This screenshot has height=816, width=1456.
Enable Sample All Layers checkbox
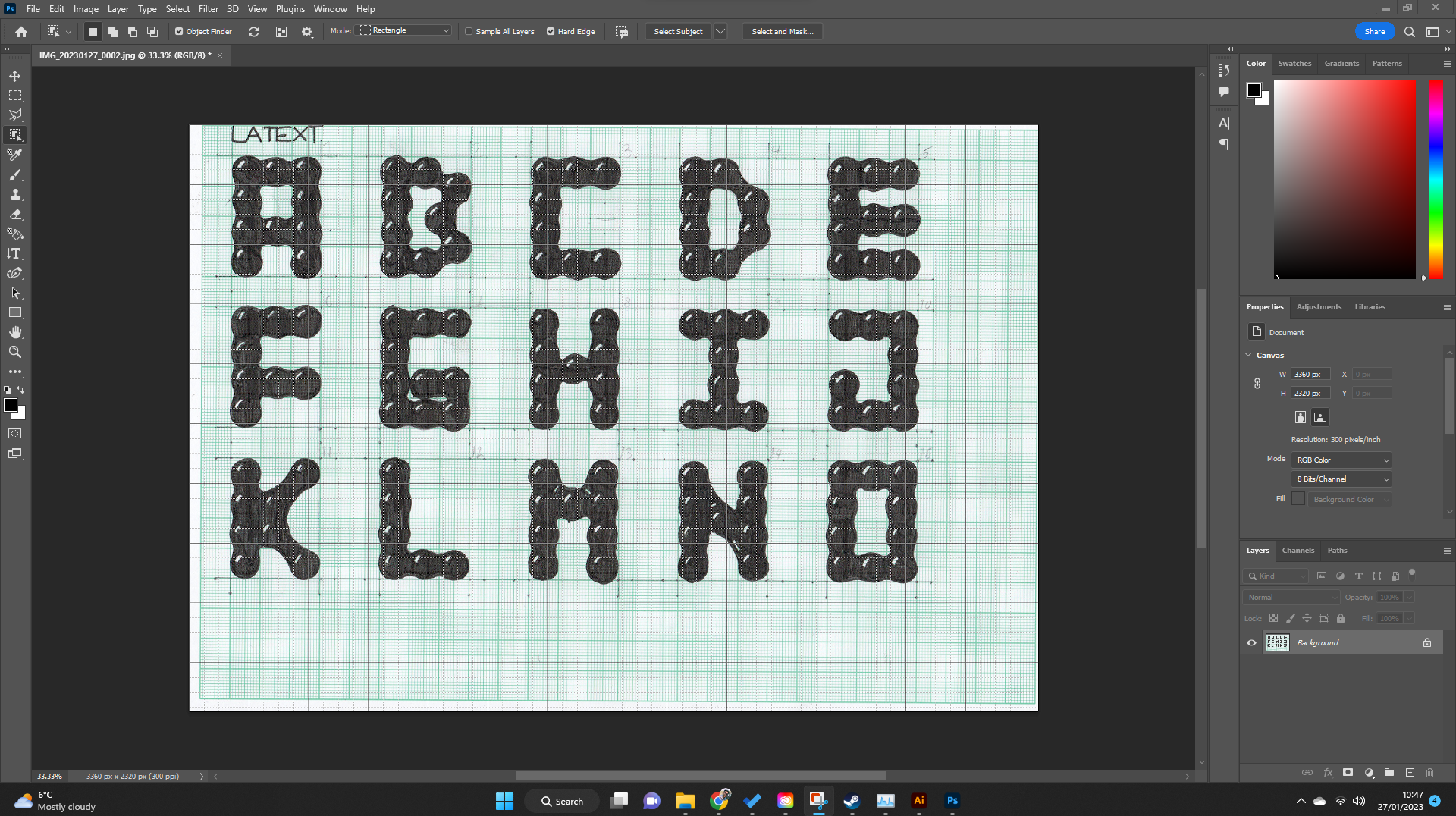pyautogui.click(x=469, y=32)
